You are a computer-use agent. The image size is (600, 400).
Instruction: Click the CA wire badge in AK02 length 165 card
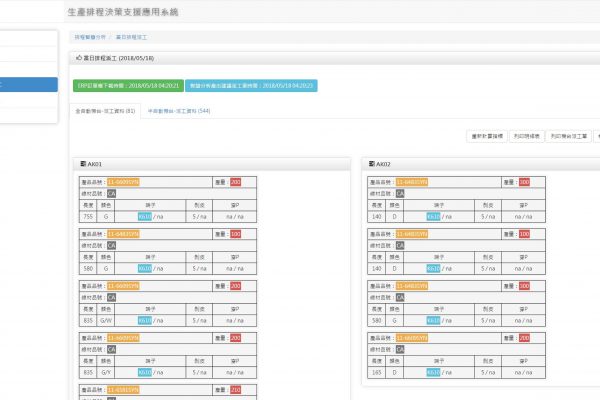[x=400, y=349]
